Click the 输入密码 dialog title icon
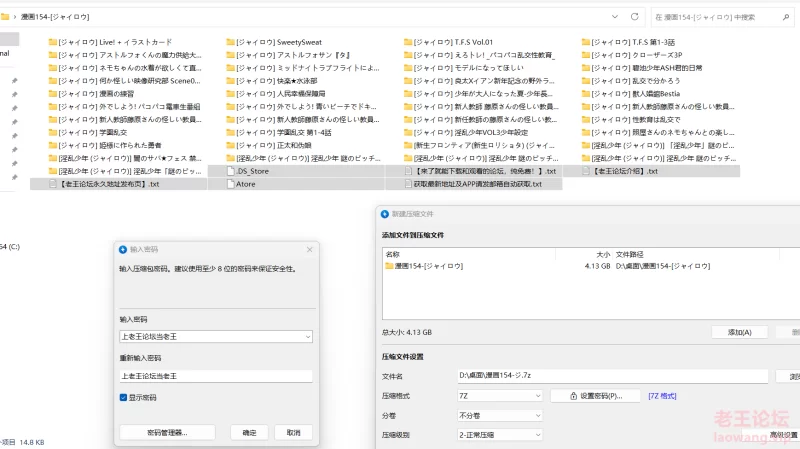 122,250
